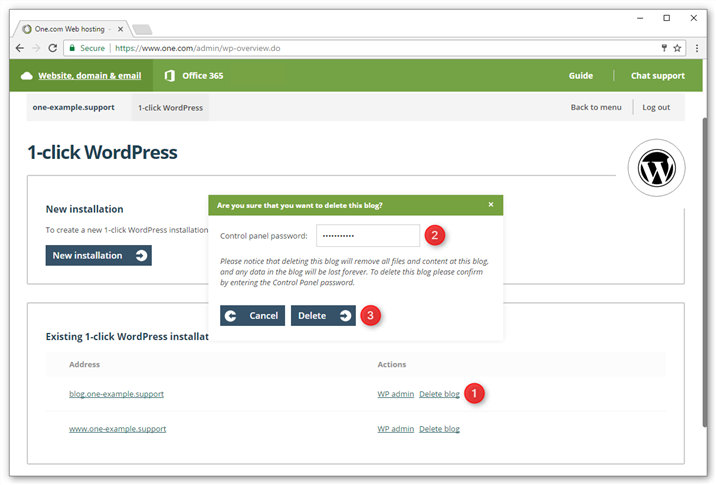
Task: Close the One.com Web hosting tab
Action: [x=120, y=29]
